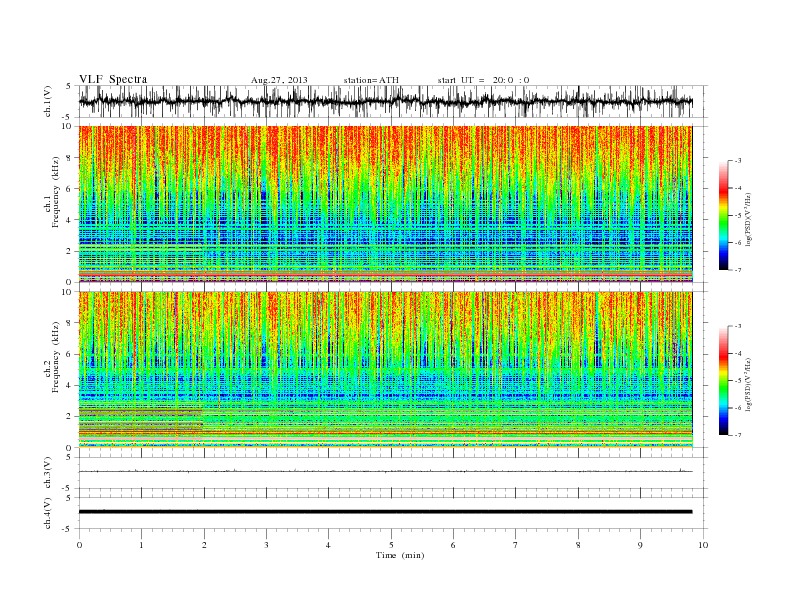
Task: Click time axis tick label "0"
Action: click(79, 545)
